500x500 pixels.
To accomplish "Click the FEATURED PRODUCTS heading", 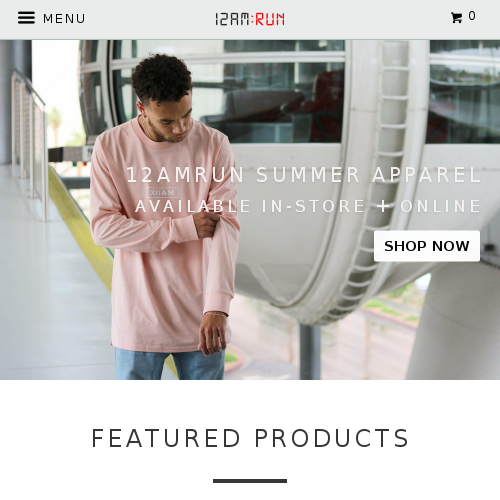I will (x=250, y=438).
